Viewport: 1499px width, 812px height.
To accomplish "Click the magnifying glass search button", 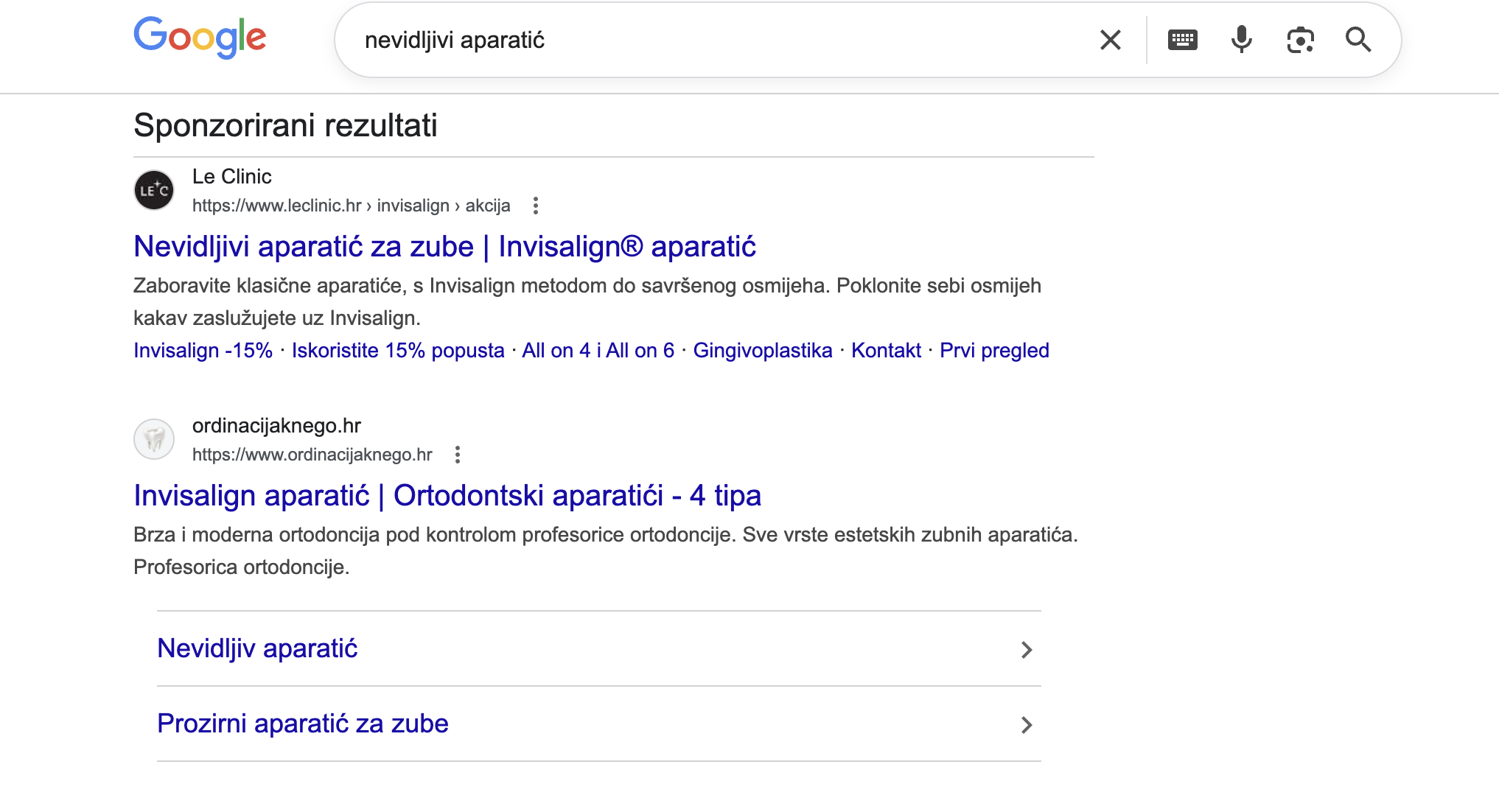I will pyautogui.click(x=1358, y=40).
